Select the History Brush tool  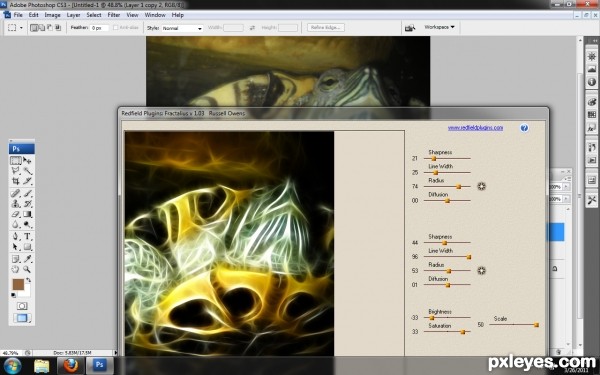coord(27,204)
